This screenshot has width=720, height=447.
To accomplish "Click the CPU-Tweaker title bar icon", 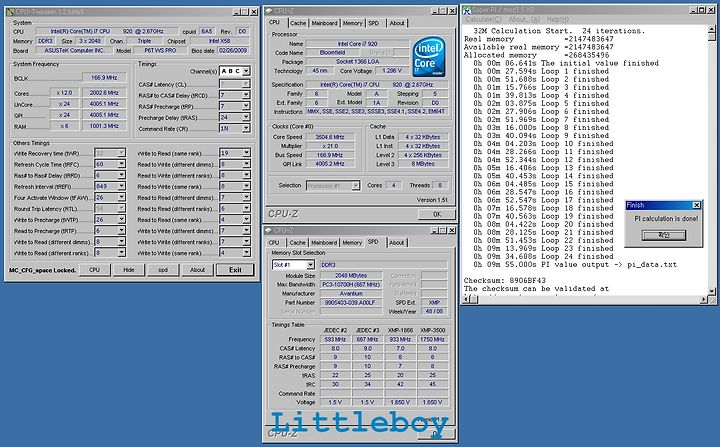I will pyautogui.click(x=10, y=12).
